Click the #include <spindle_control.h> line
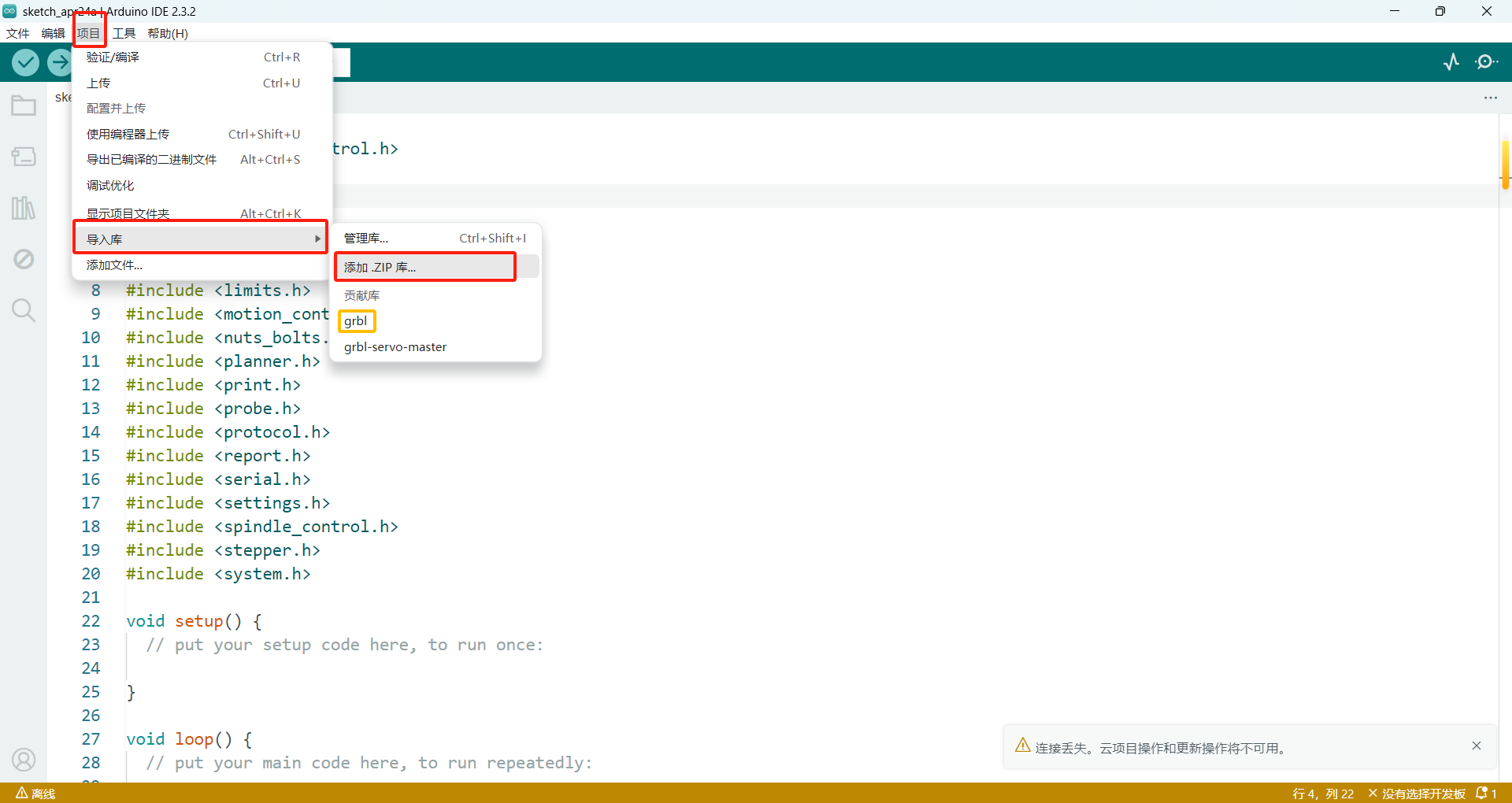The image size is (1512, 803). 262,527
